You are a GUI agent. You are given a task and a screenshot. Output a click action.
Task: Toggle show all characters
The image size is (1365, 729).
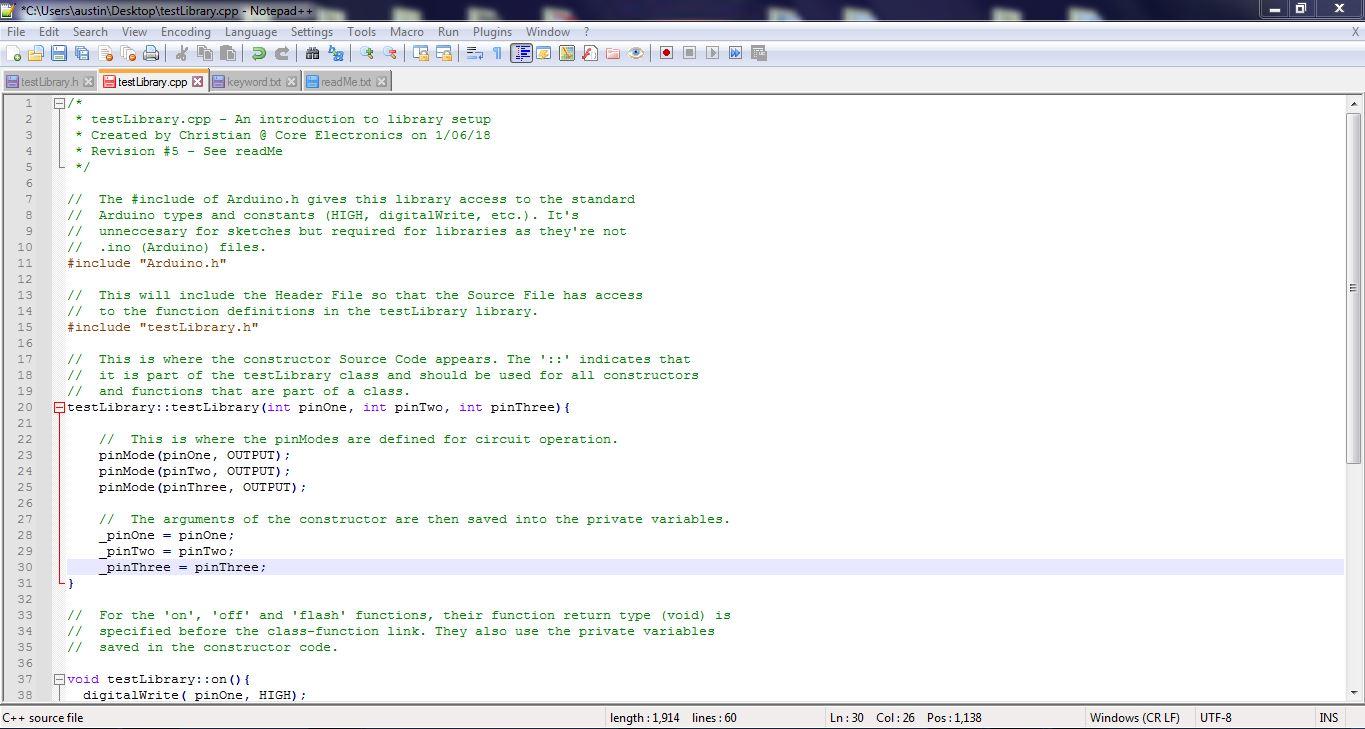coord(495,53)
